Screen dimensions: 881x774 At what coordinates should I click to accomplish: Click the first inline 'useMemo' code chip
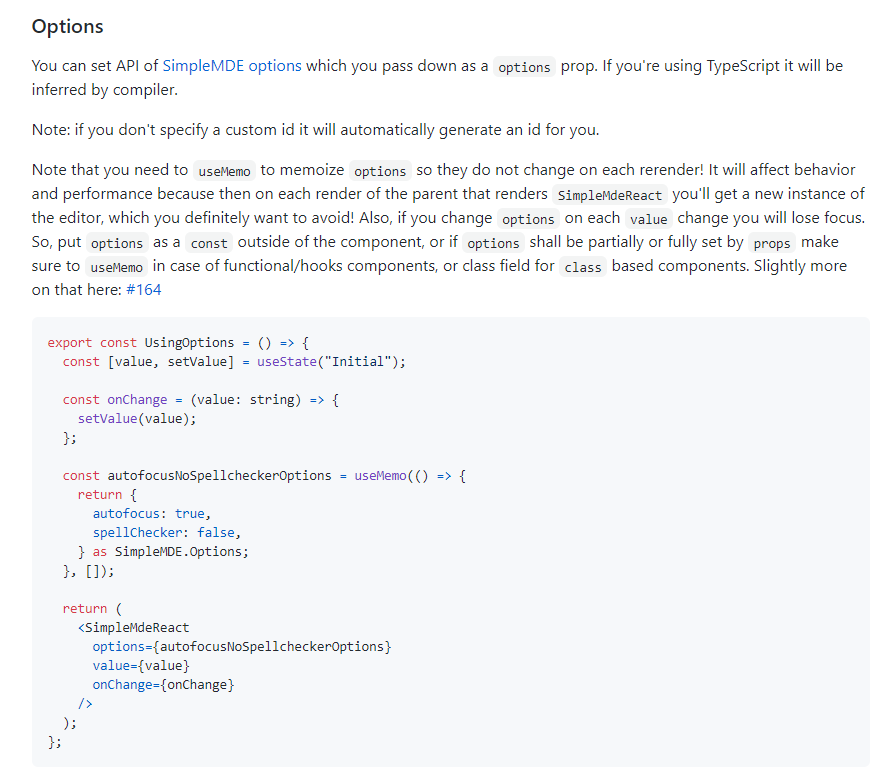point(225,171)
